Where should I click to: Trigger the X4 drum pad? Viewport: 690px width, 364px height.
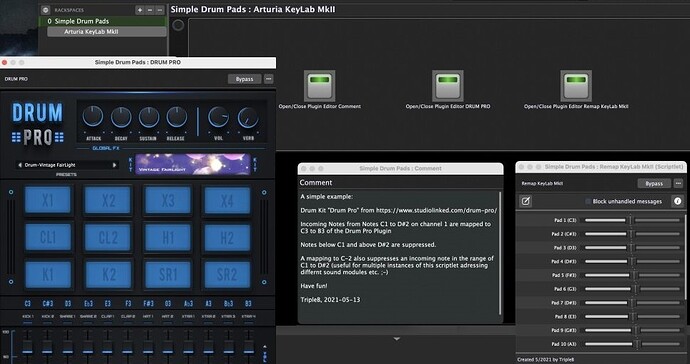click(x=227, y=200)
